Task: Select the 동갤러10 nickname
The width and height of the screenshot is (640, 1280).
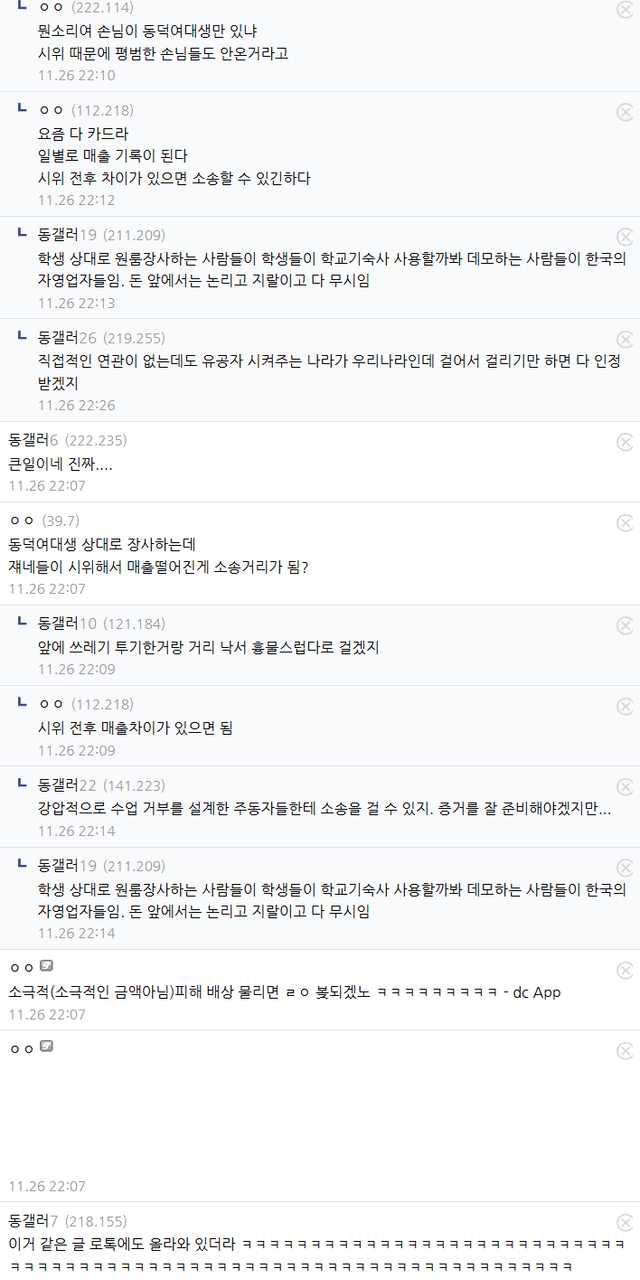Action: click(67, 624)
